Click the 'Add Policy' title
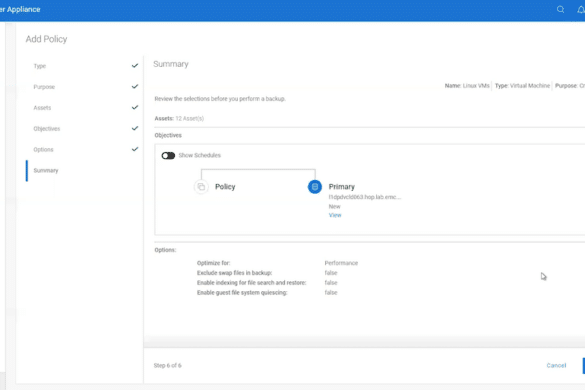Screen dimensions: 585x390 (x=46, y=39)
